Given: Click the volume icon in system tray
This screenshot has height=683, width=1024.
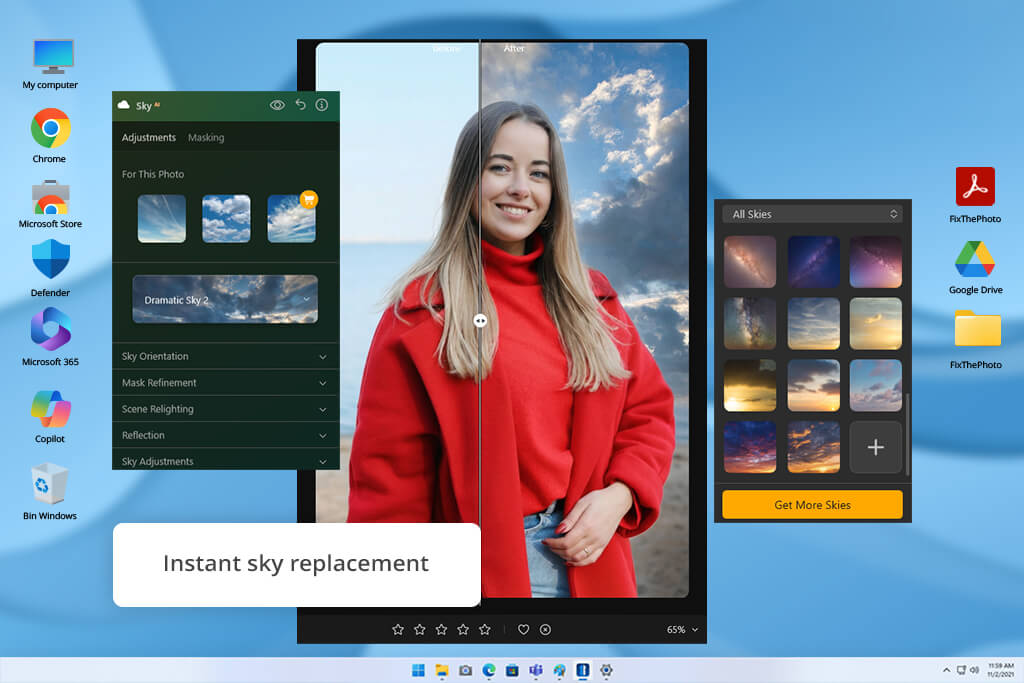Looking at the screenshot, I should coord(974,670).
